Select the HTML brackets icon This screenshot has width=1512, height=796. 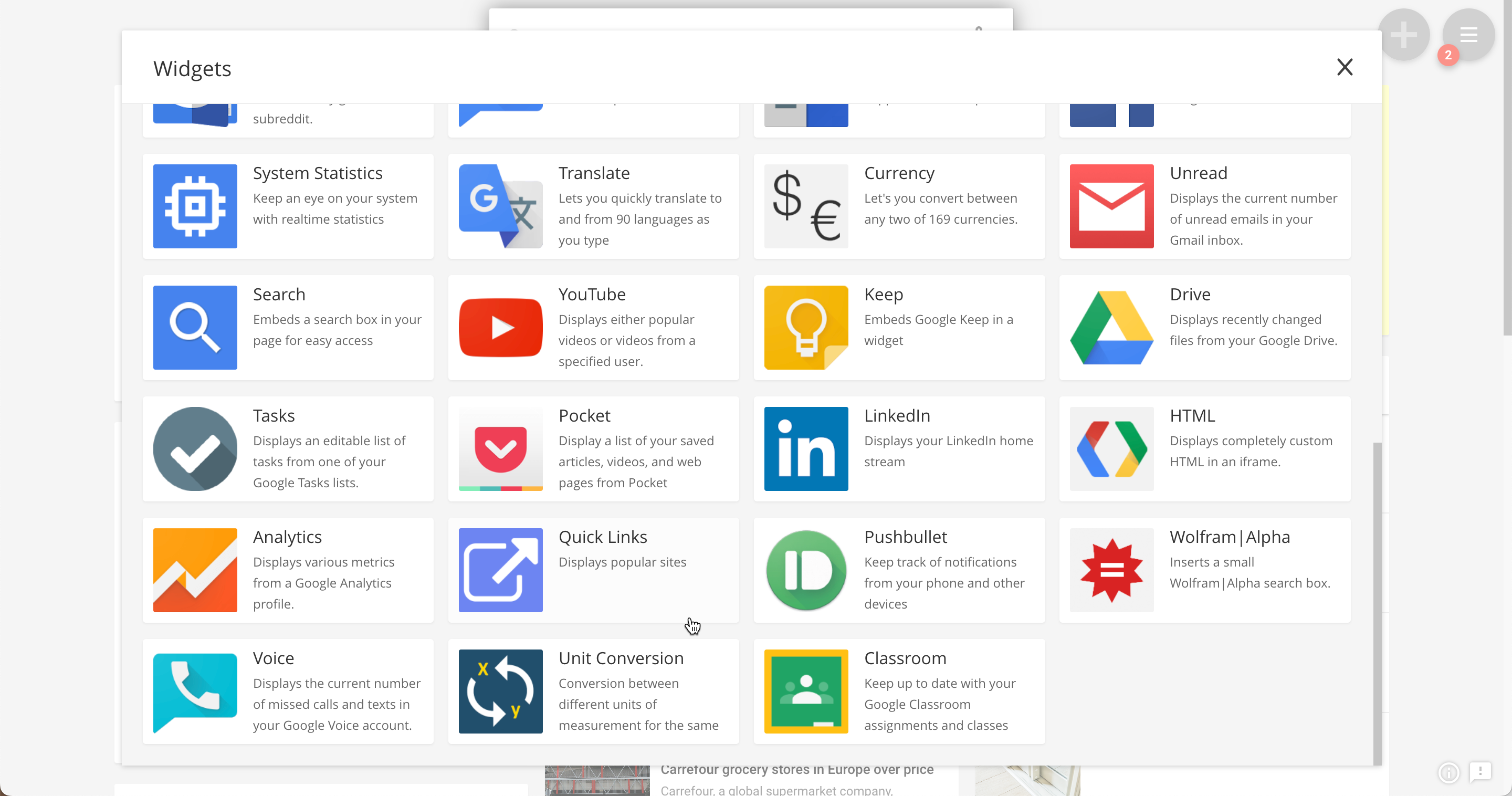1112,449
